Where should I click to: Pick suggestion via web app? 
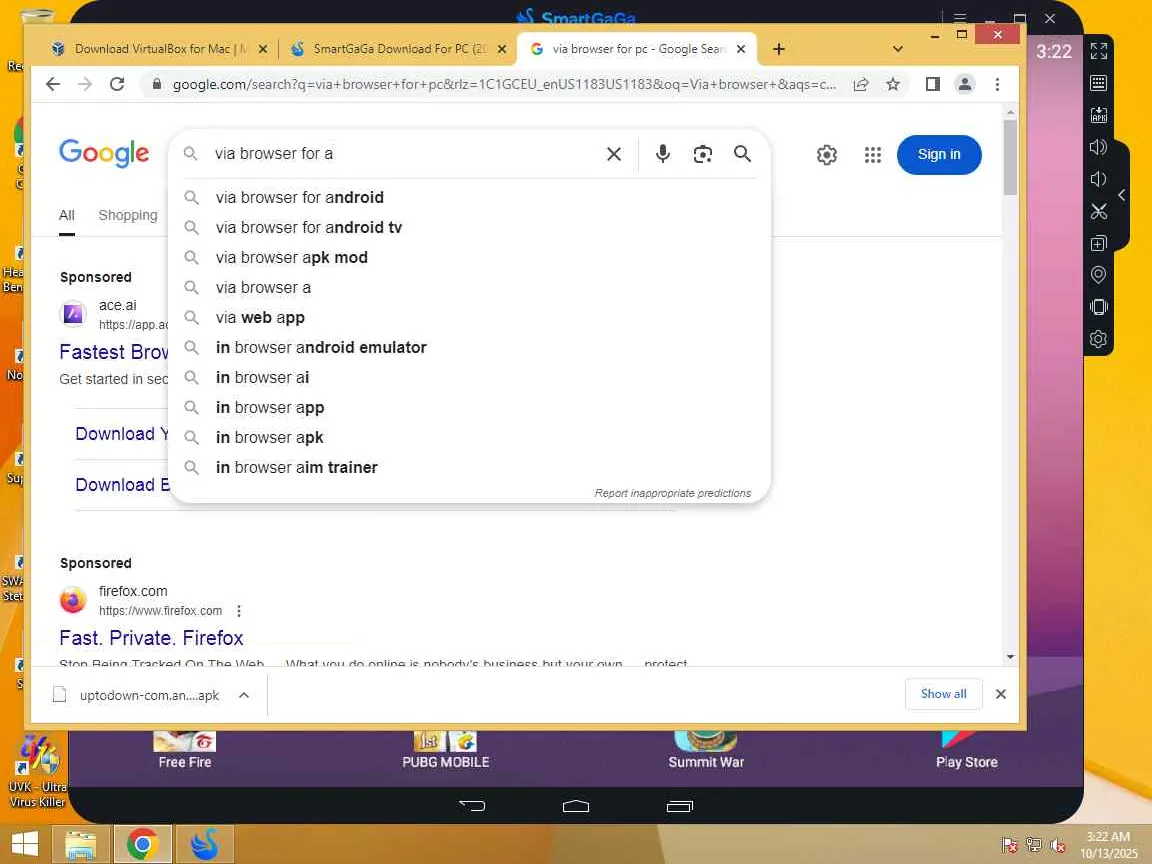click(x=469, y=317)
